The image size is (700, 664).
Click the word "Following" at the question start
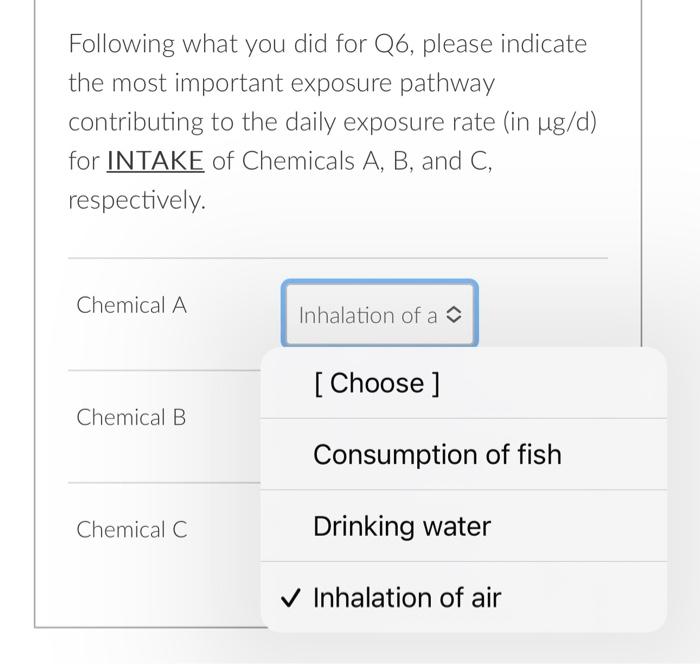(122, 45)
